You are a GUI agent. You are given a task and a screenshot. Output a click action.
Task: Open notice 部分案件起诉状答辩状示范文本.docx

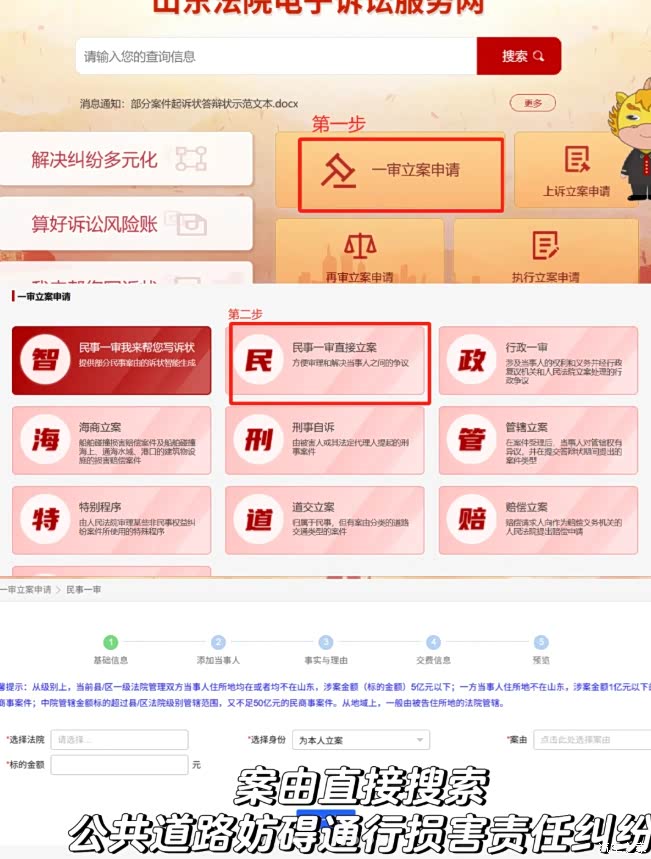pyautogui.click(x=214, y=104)
